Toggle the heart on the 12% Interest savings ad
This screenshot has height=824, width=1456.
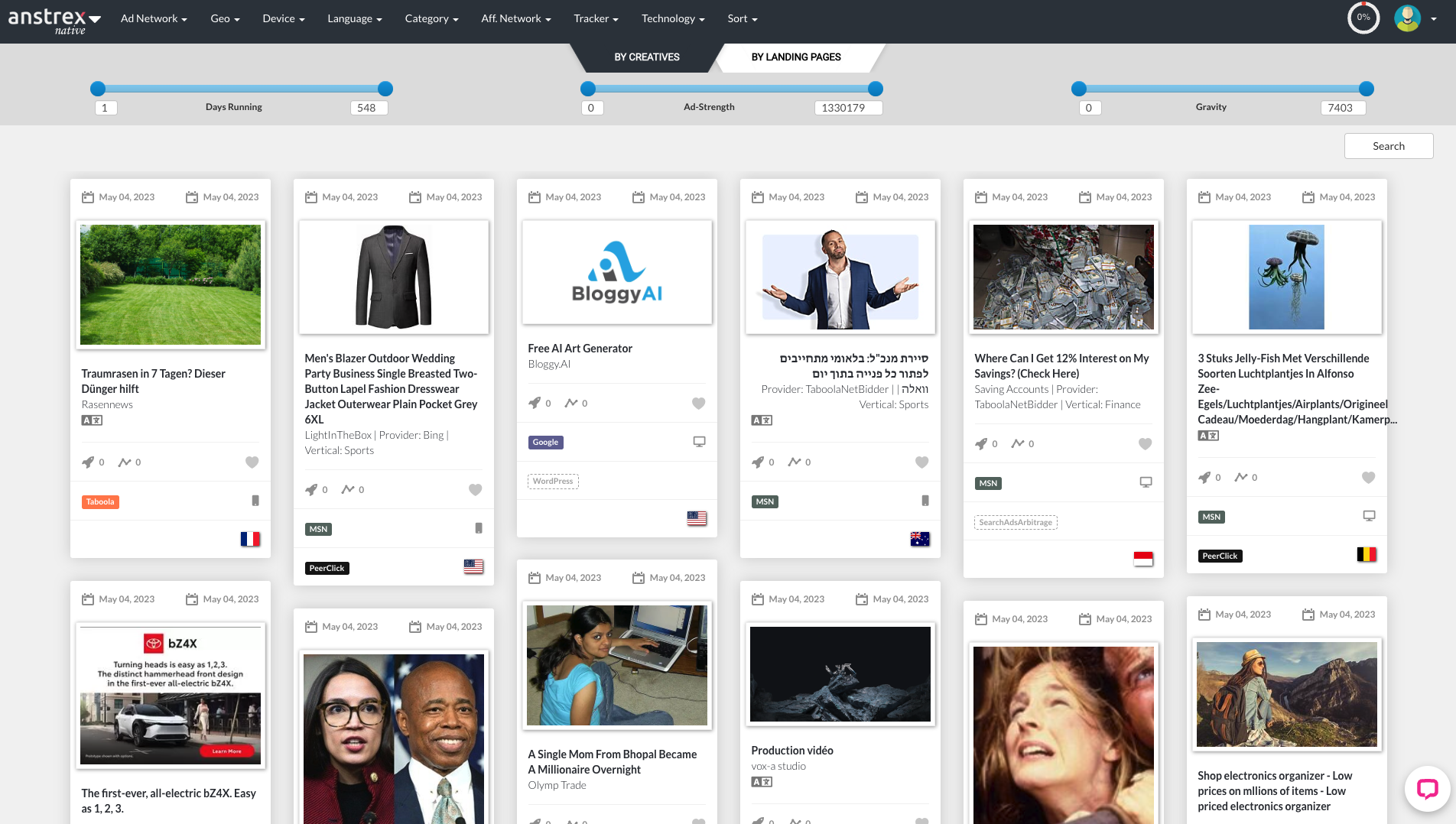(x=1145, y=443)
